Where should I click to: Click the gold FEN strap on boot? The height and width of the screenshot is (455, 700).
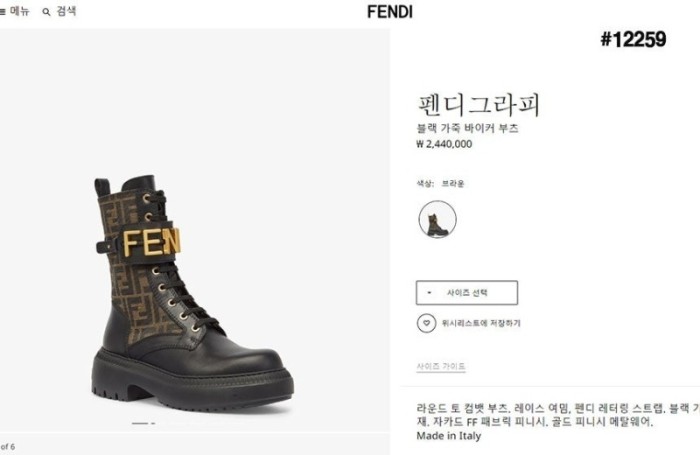152,242
